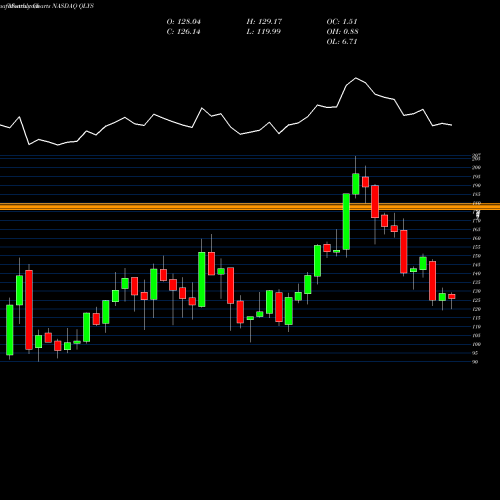The image size is (500, 500).
Task: Click the OH: 0.88 readout
Action: [x=342, y=32]
